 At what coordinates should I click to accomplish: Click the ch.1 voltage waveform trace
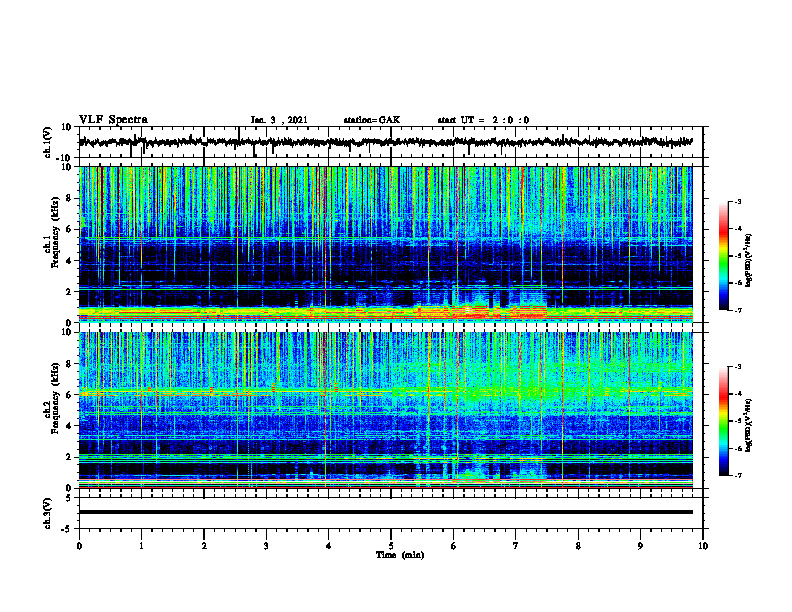386,142
